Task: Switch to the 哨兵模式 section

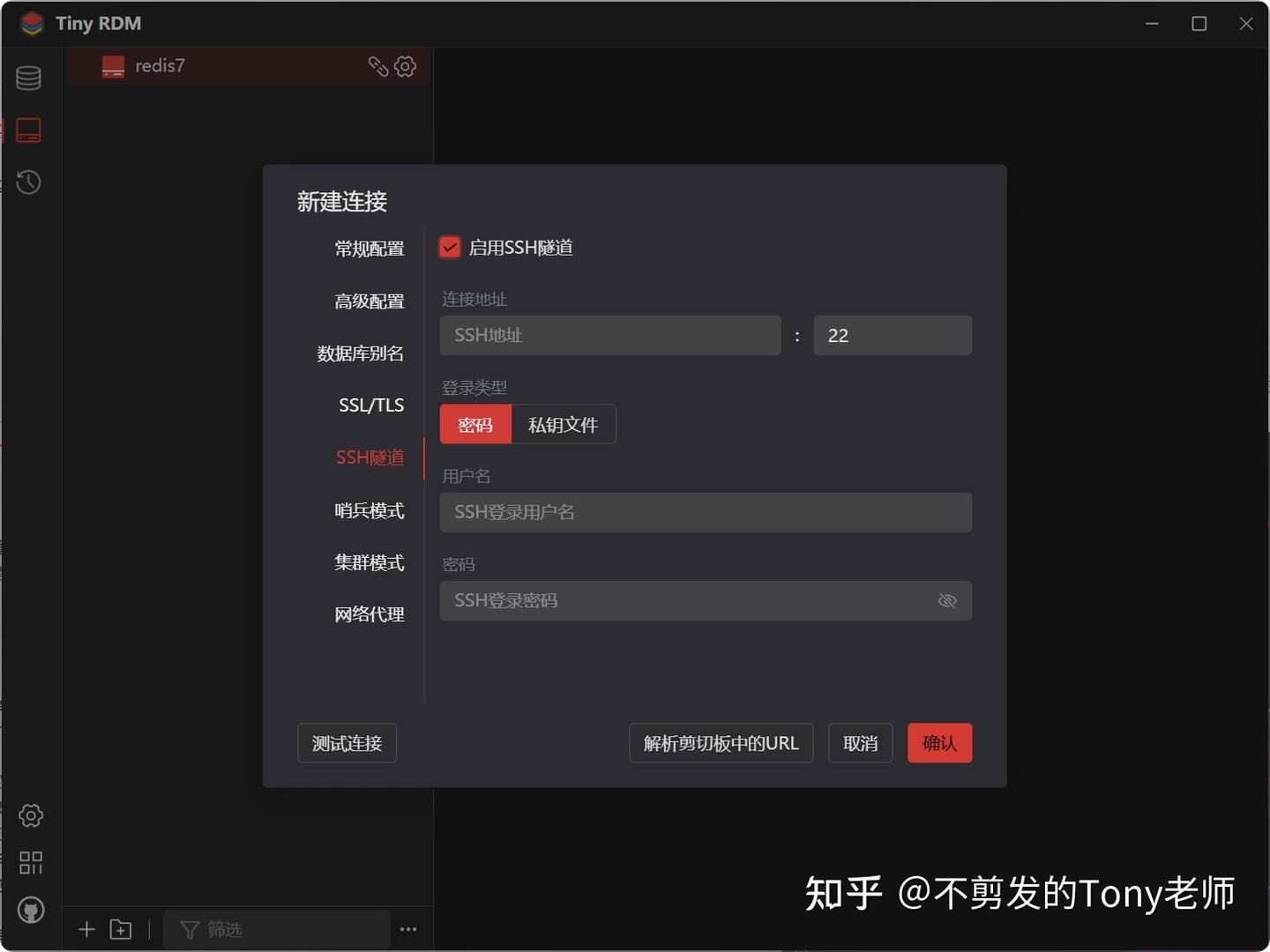Action: (x=370, y=510)
